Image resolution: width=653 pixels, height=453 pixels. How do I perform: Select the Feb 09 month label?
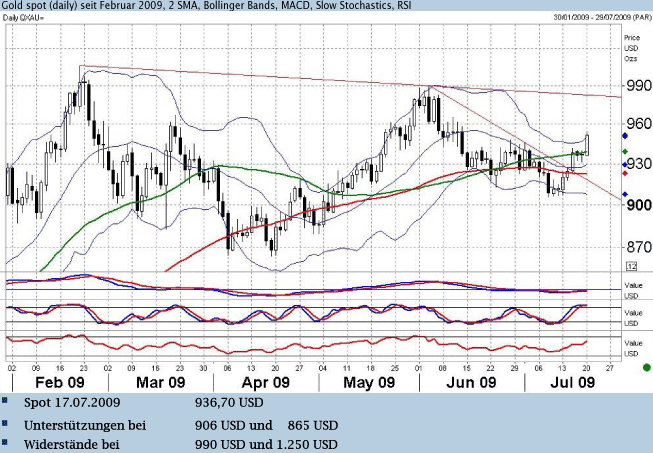pyautogui.click(x=58, y=383)
